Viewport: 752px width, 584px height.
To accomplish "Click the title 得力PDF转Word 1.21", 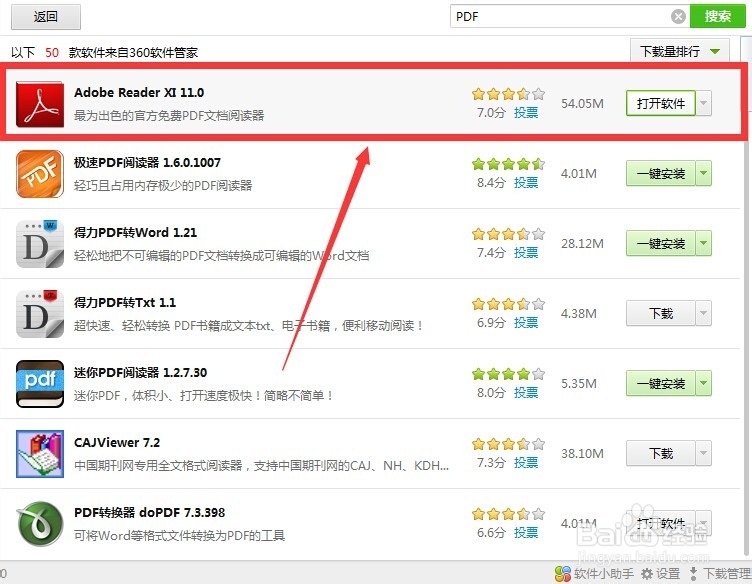I will click(x=135, y=233).
